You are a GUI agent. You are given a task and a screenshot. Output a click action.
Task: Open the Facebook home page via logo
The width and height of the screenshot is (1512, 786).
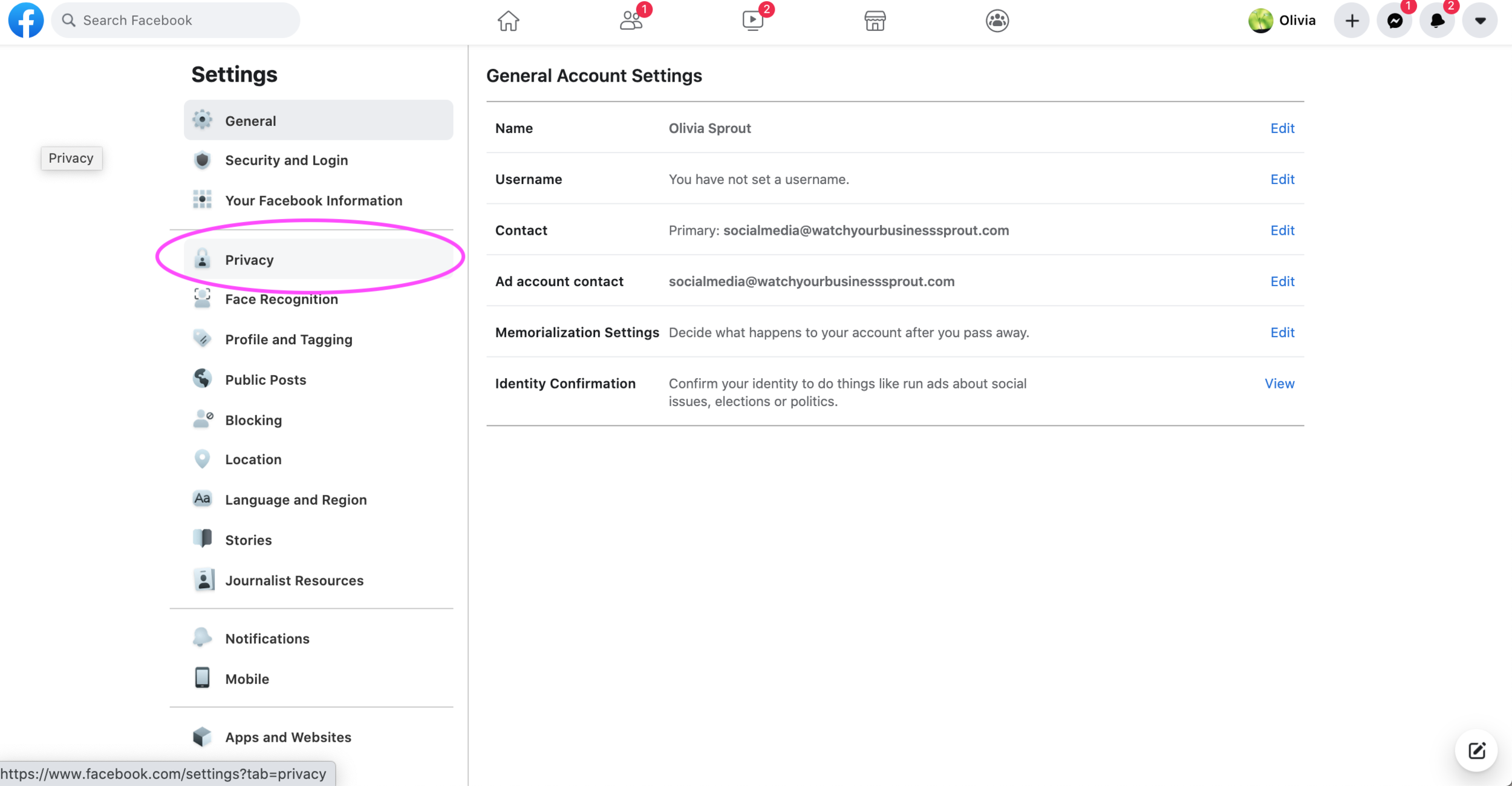(x=25, y=19)
